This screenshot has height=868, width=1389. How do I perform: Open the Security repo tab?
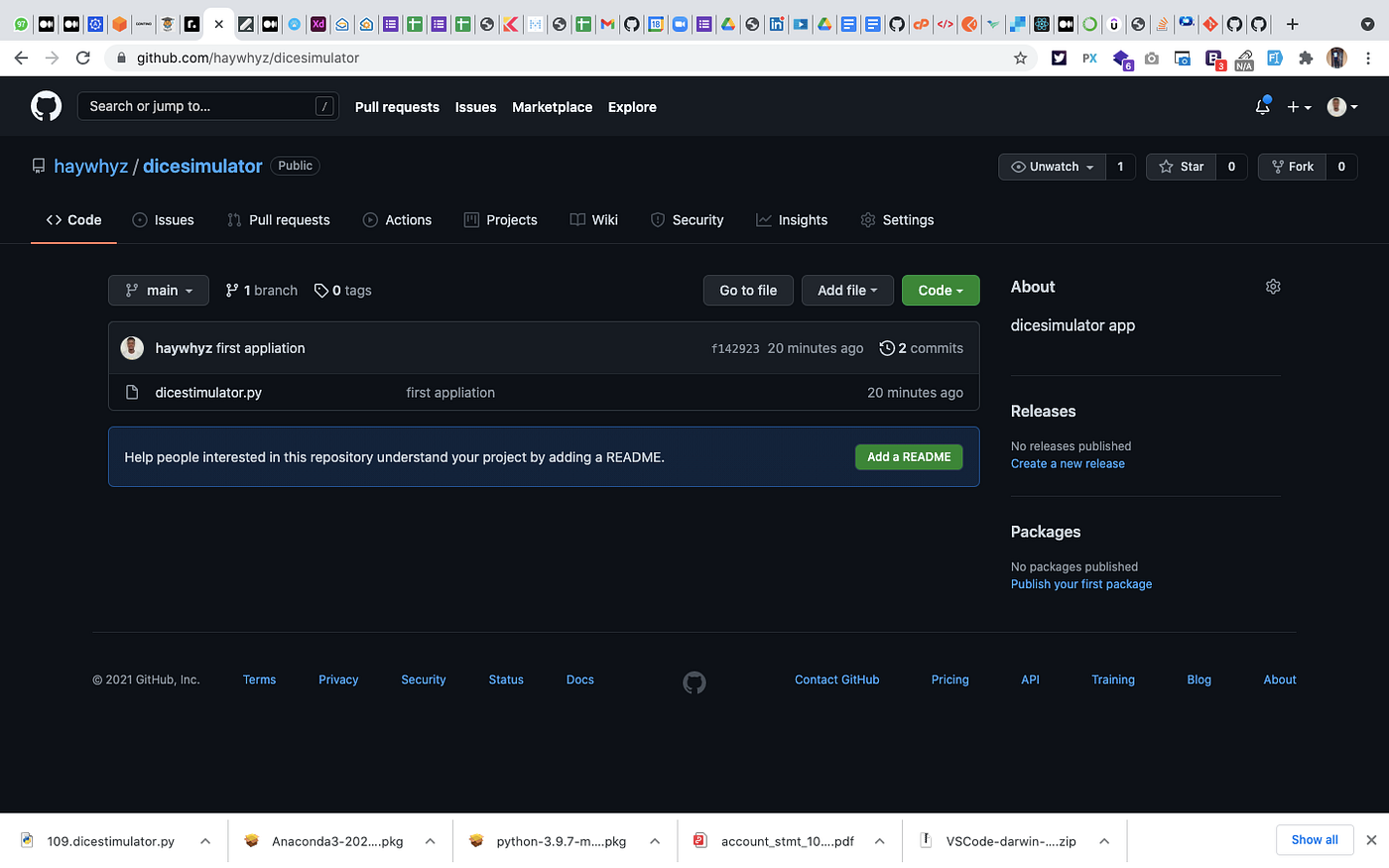pos(687,220)
